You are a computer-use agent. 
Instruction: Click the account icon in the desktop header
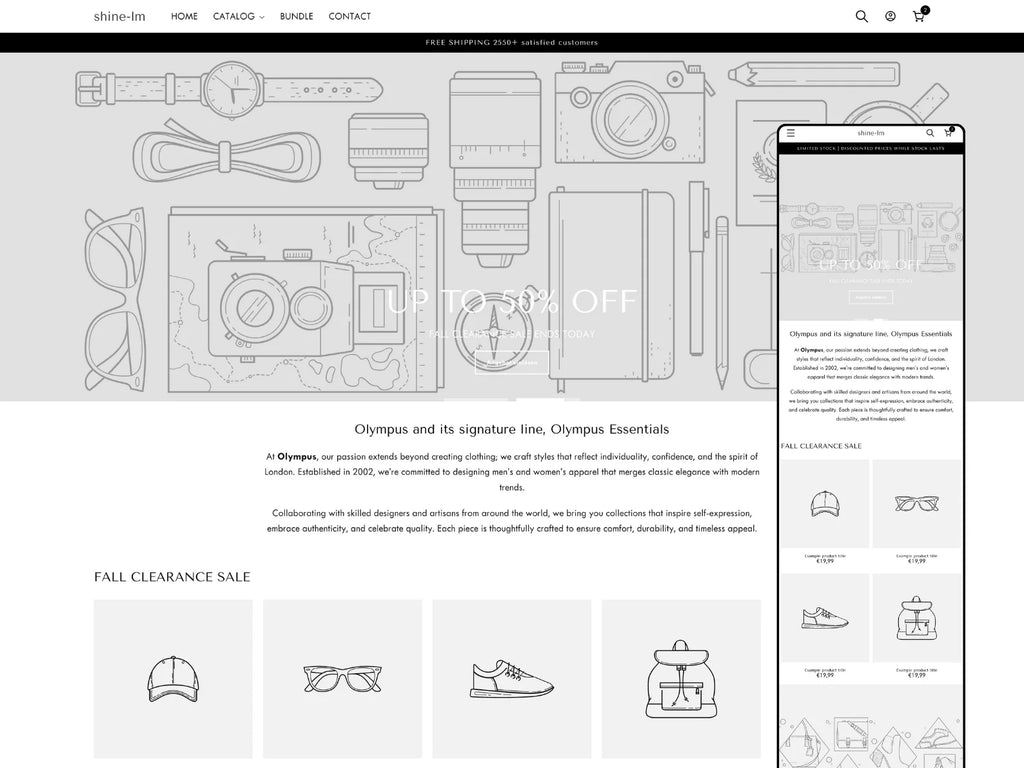[x=889, y=16]
